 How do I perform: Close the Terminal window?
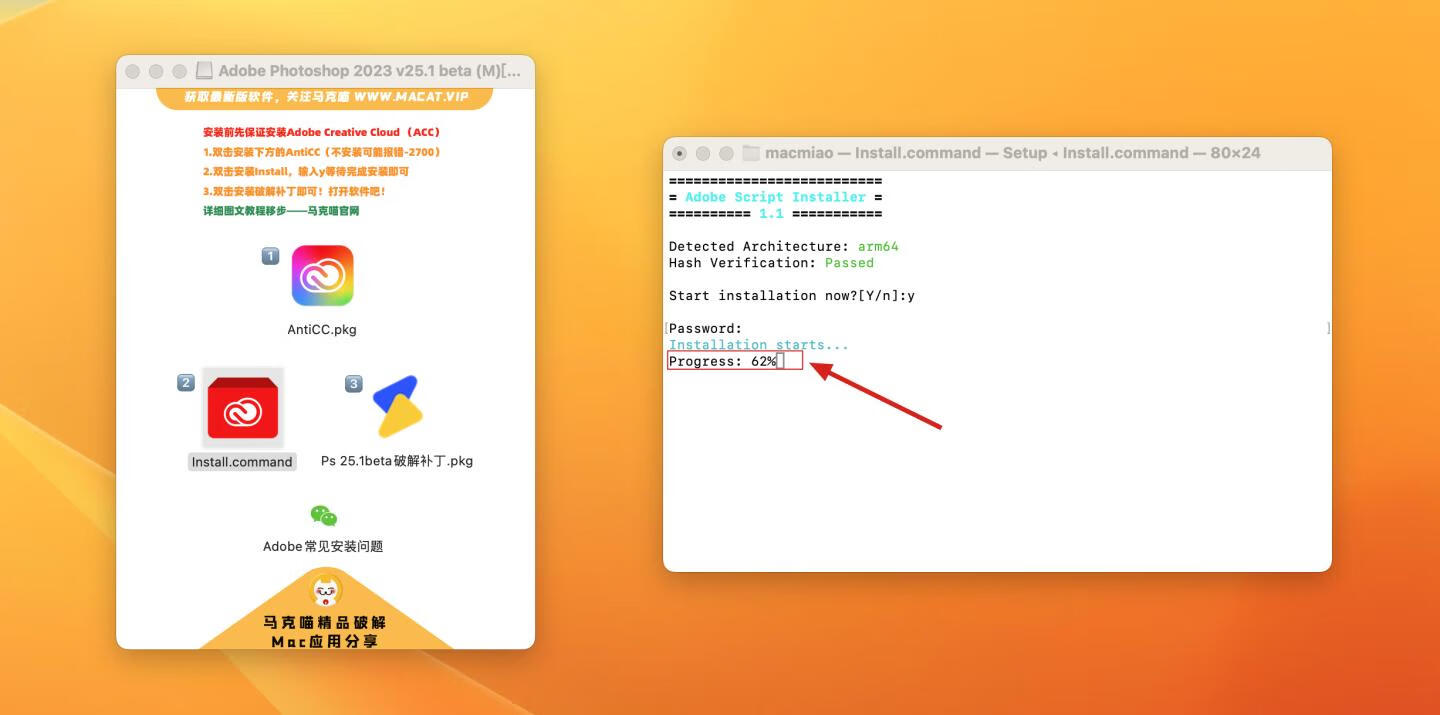coord(680,153)
